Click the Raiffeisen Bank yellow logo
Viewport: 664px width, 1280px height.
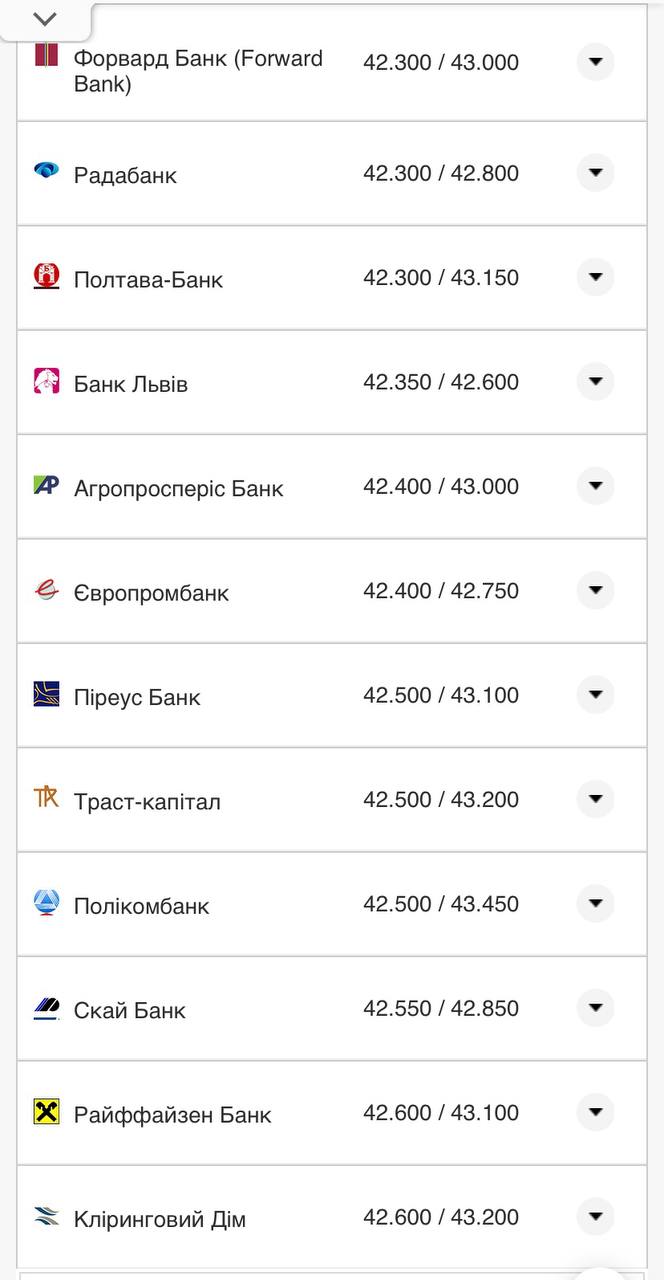coord(46,1111)
